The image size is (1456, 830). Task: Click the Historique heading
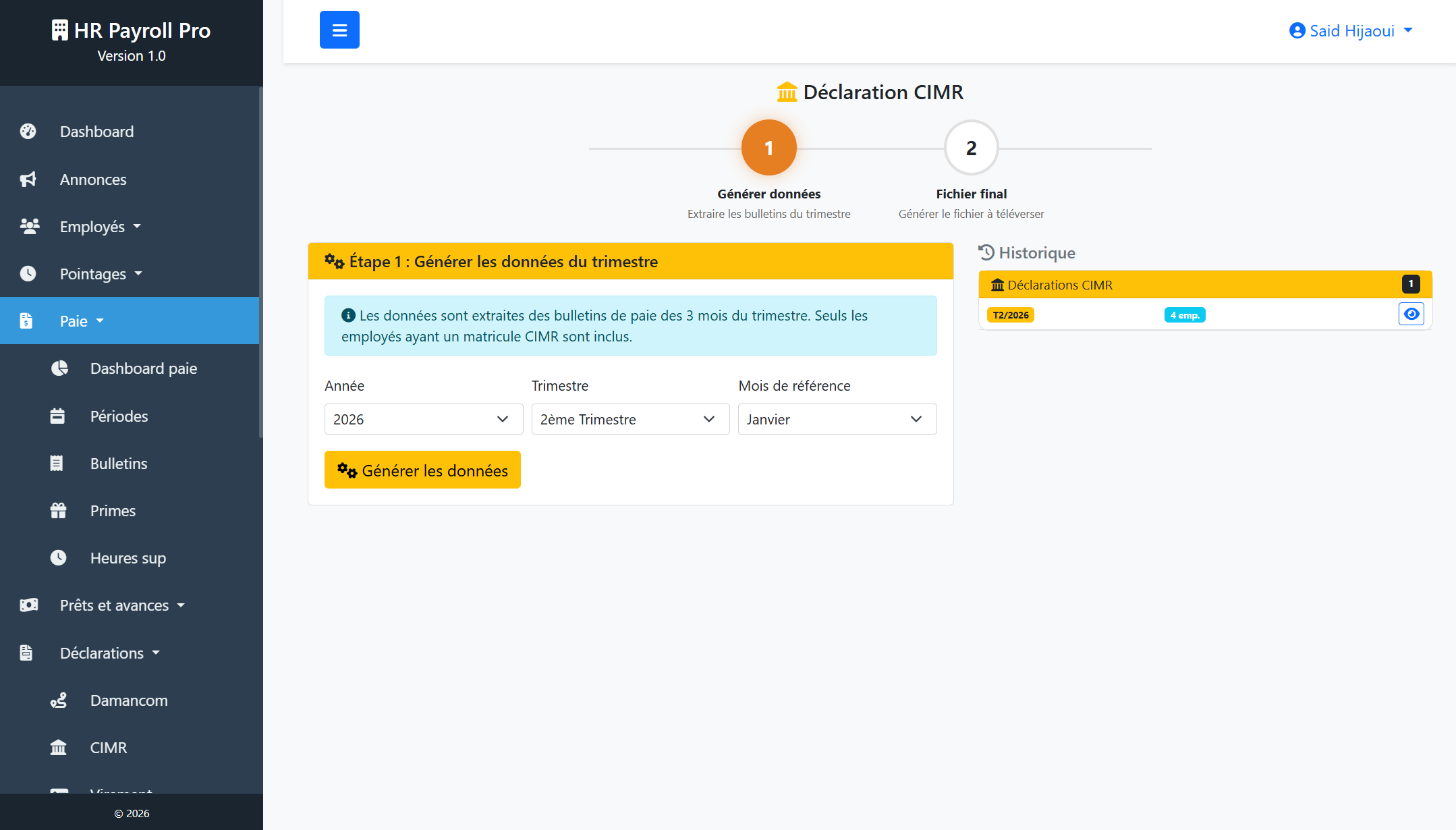pyautogui.click(x=1027, y=253)
